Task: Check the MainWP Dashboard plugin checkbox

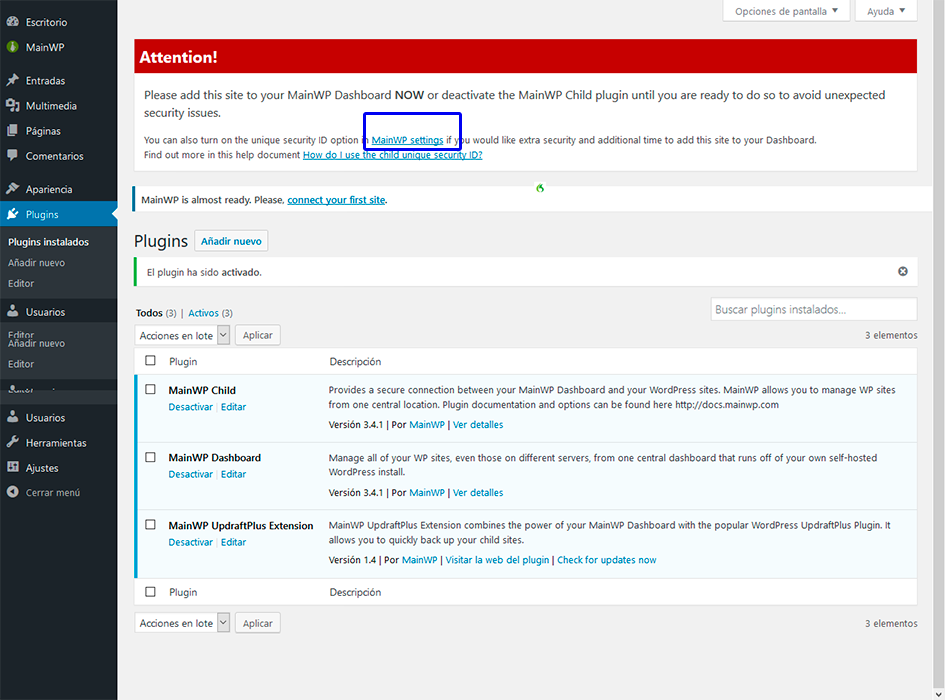Action: pyautogui.click(x=150, y=457)
